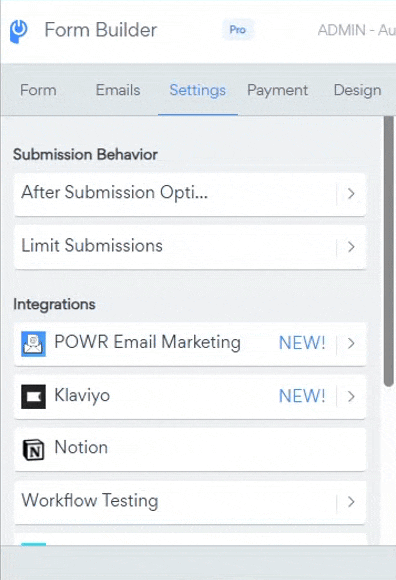This screenshot has width=396, height=580.
Task: Expand the Limit Submissions chevron
Action: coord(351,247)
